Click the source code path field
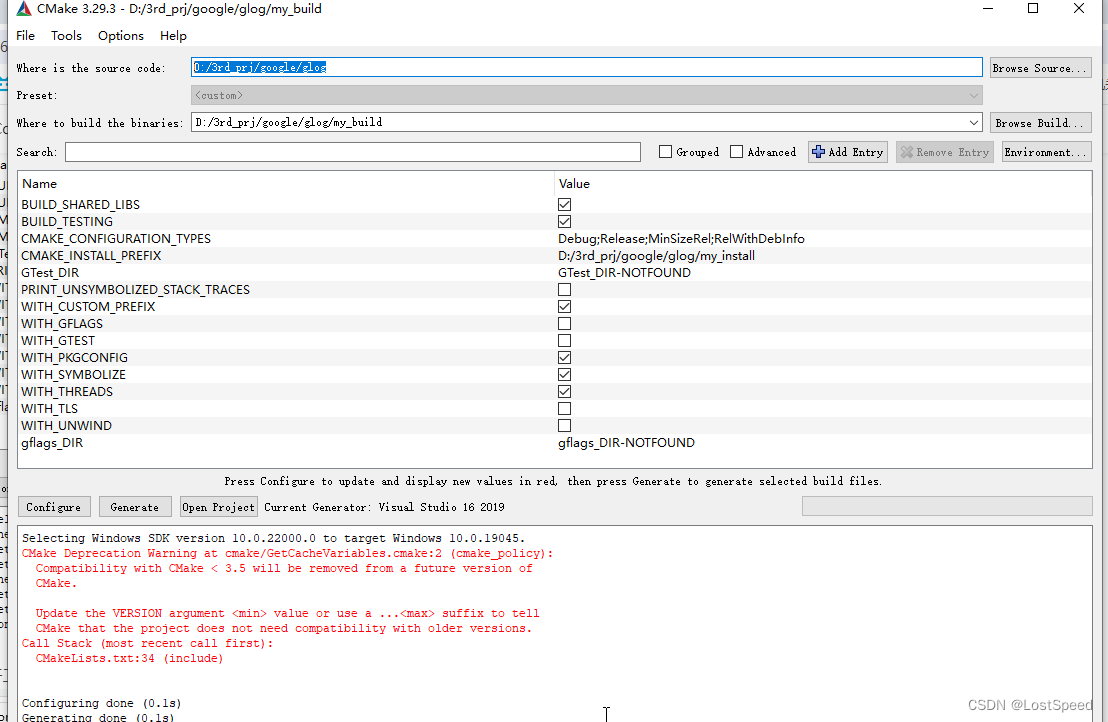 [587, 67]
